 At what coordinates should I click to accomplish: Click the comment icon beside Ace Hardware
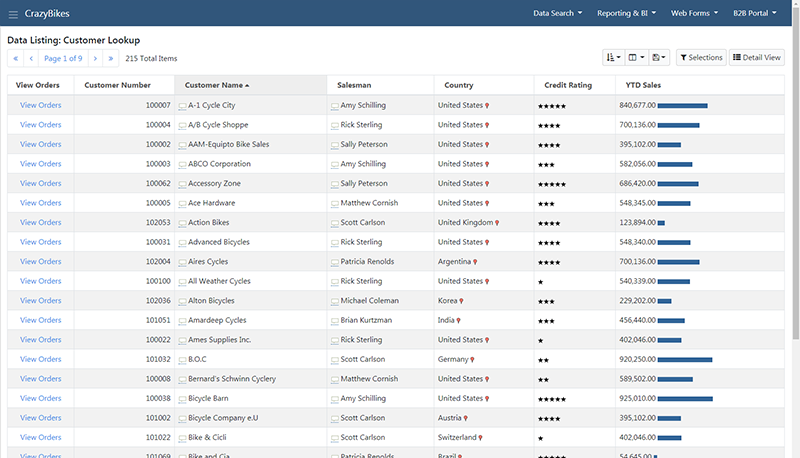coord(182,203)
